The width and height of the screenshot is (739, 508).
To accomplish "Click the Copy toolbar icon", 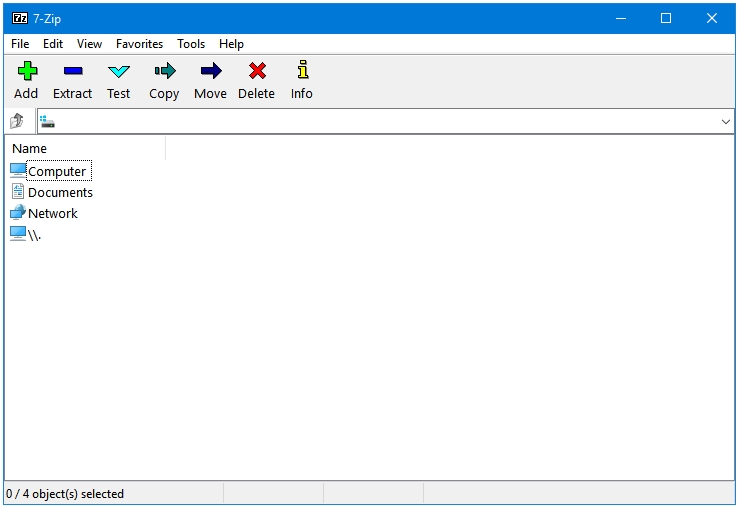I will pyautogui.click(x=164, y=71).
